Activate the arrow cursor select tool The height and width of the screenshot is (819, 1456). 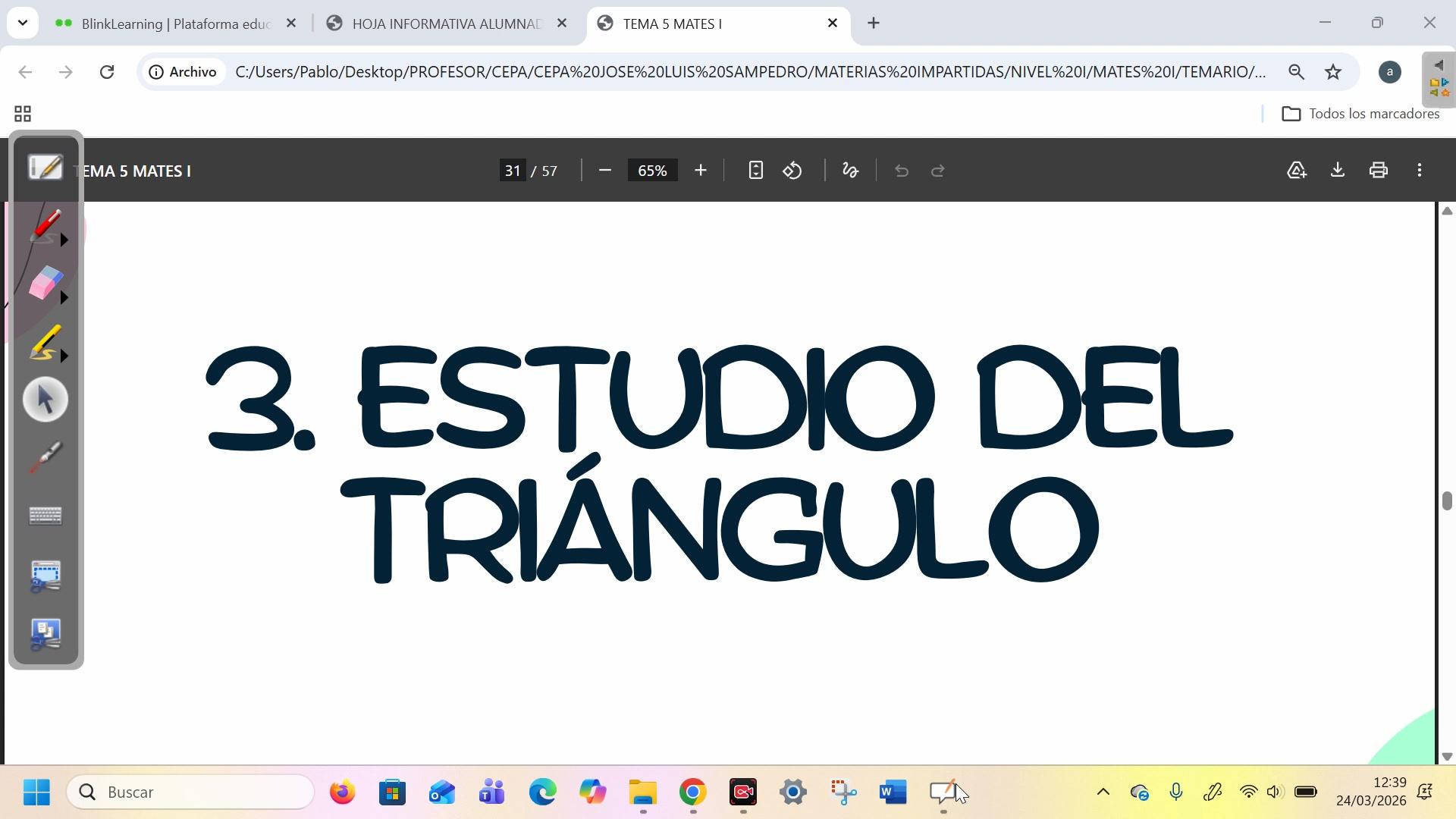[45, 400]
